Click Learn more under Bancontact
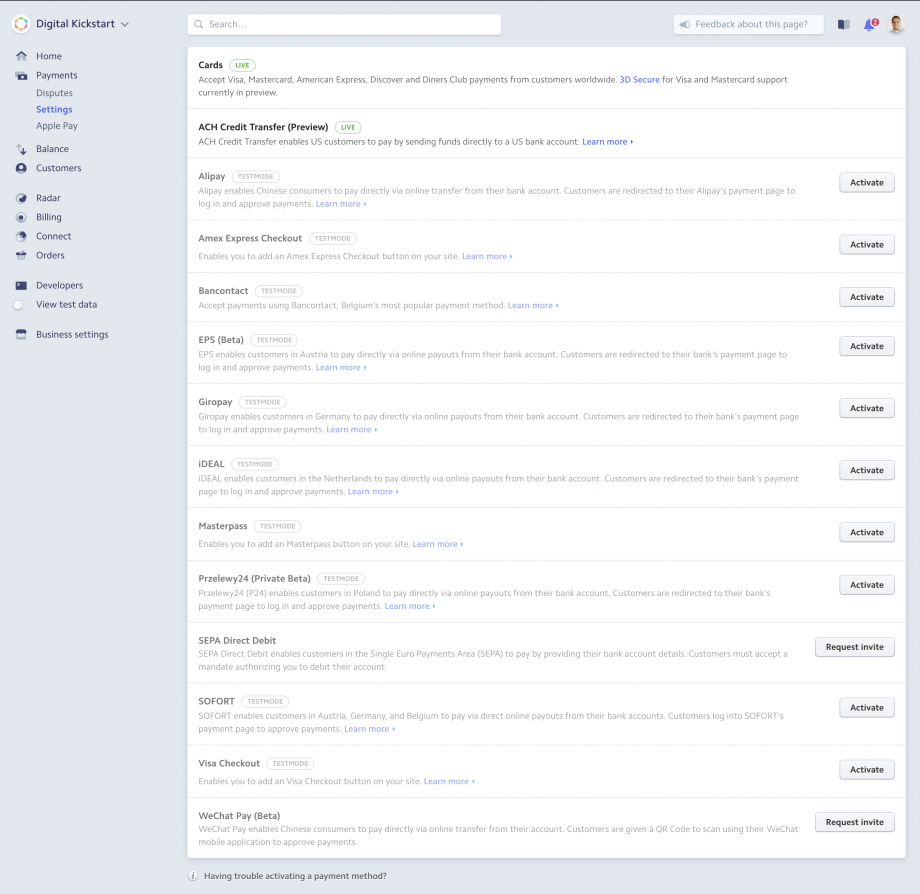920x894 pixels. [533, 306]
